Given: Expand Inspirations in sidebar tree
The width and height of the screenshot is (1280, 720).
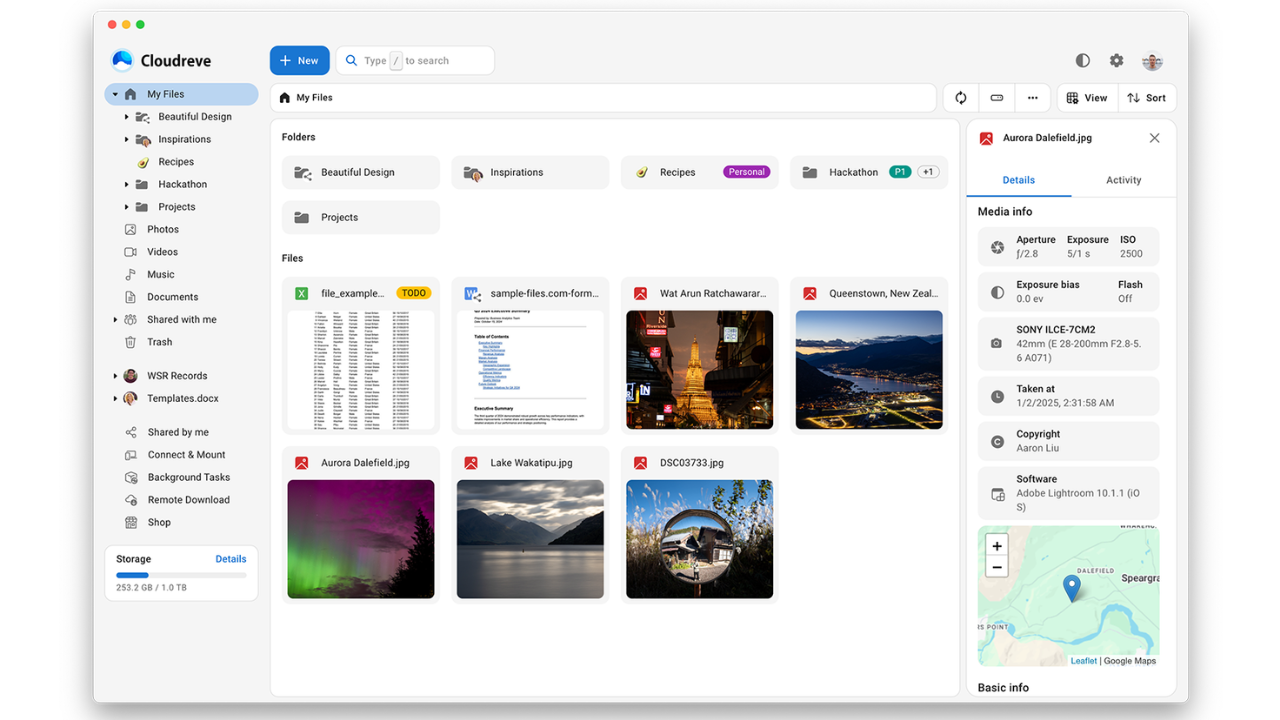Looking at the screenshot, I should click(126, 140).
